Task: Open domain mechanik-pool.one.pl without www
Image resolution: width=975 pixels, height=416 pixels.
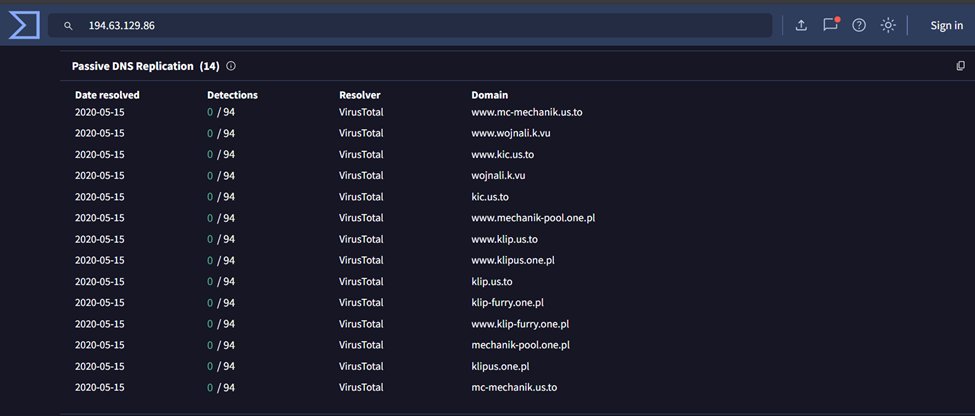Action: click(520, 344)
